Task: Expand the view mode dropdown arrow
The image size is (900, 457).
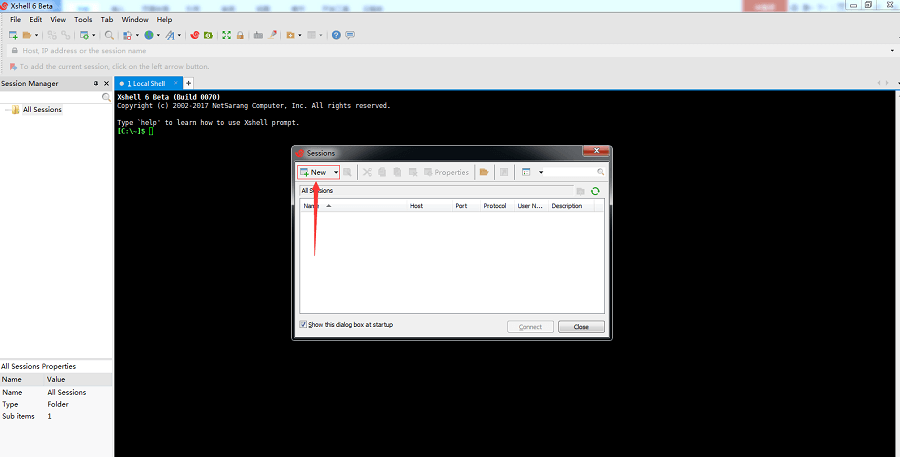Action: pyautogui.click(x=541, y=172)
